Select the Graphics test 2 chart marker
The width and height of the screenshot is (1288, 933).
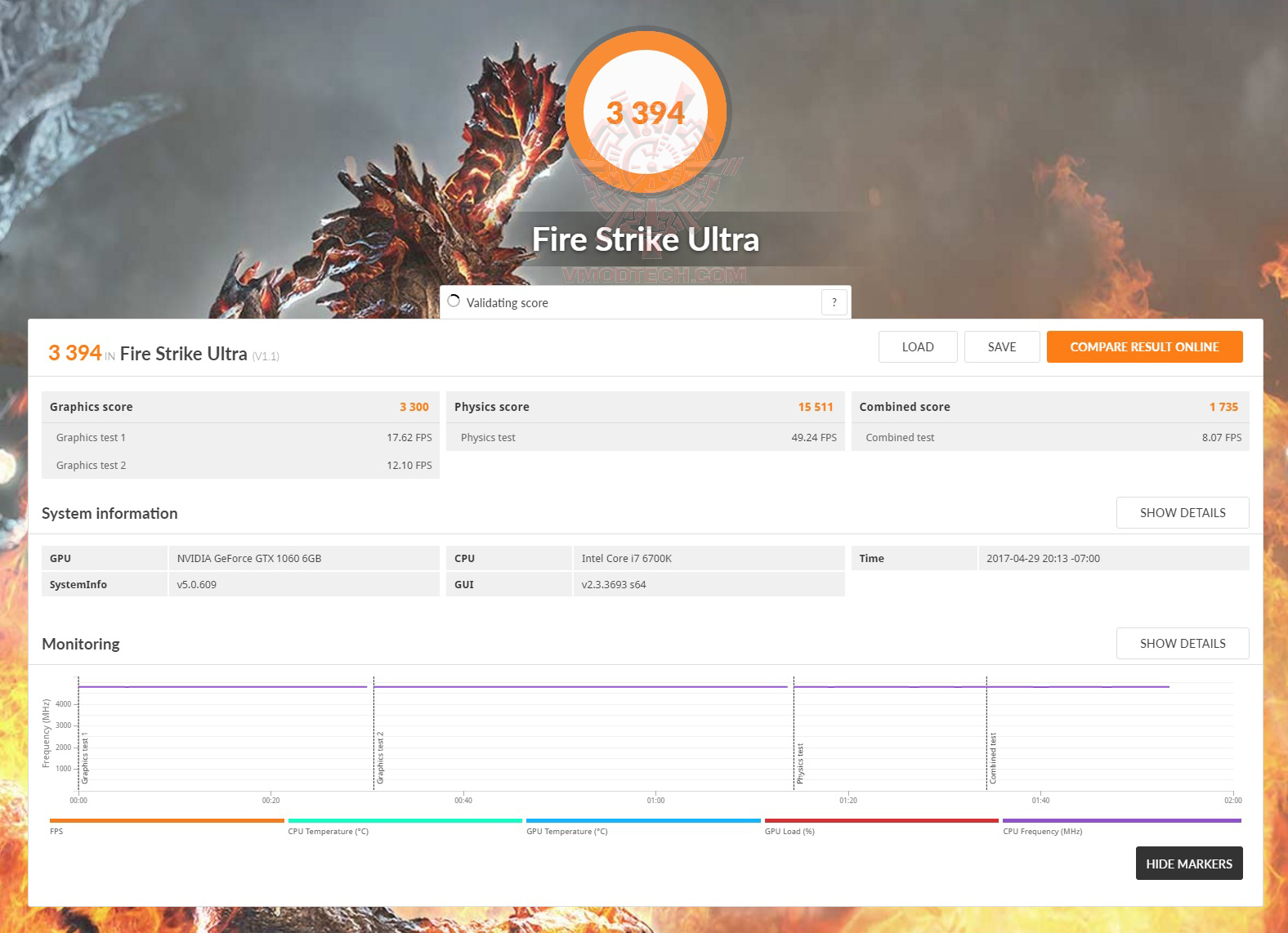380,758
